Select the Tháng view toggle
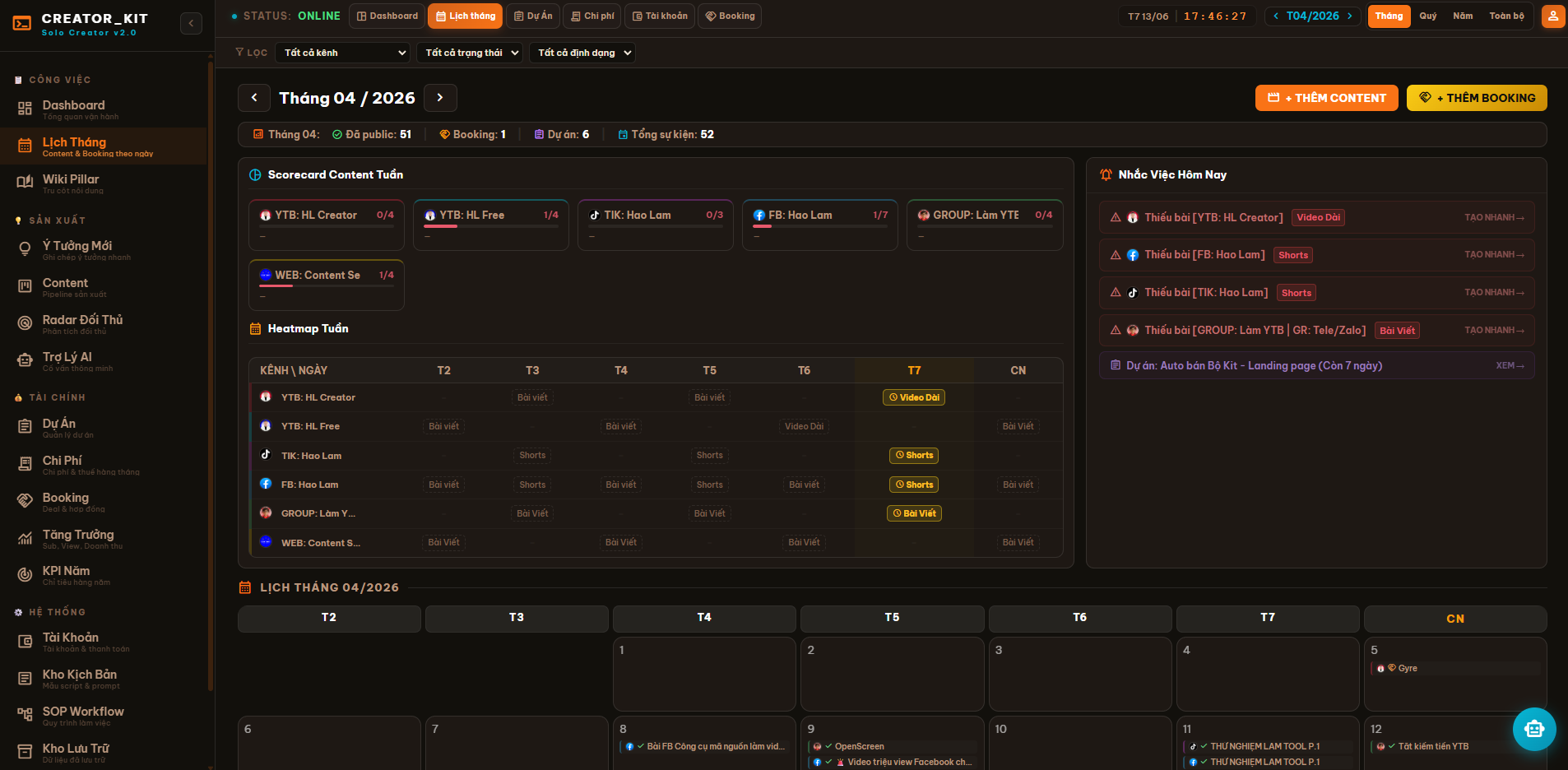This screenshot has width=1568, height=770. (1389, 16)
